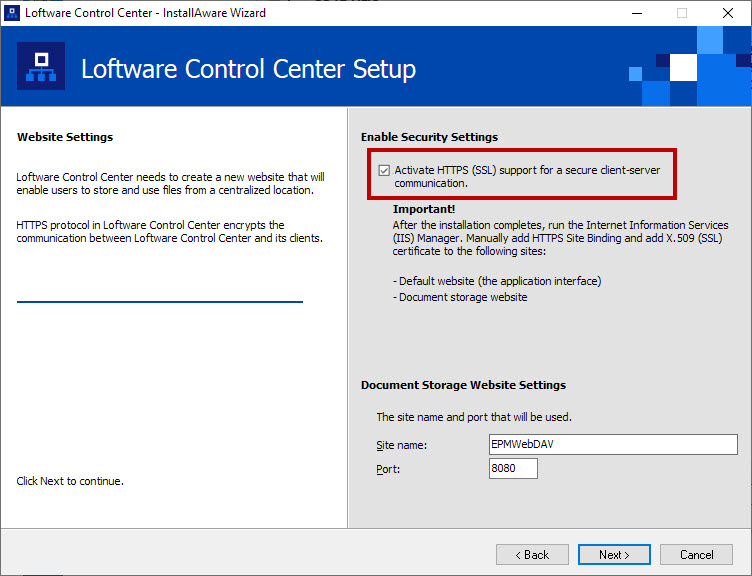
Task: Minimize the InstallAware Wizard window
Action: pyautogui.click(x=636, y=13)
